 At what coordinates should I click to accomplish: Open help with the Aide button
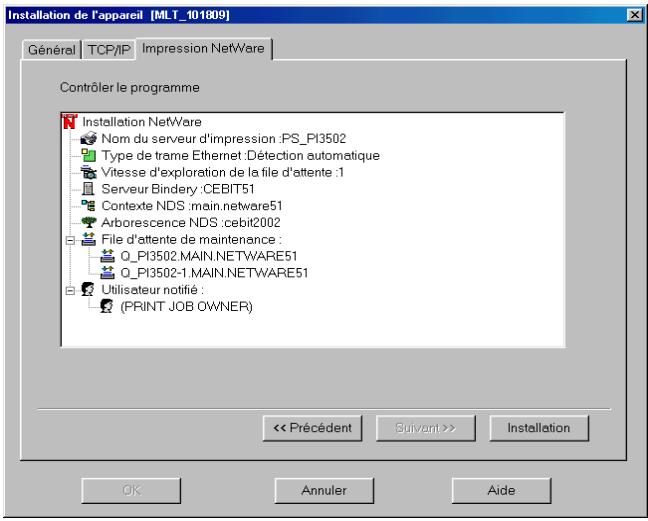tap(501, 490)
